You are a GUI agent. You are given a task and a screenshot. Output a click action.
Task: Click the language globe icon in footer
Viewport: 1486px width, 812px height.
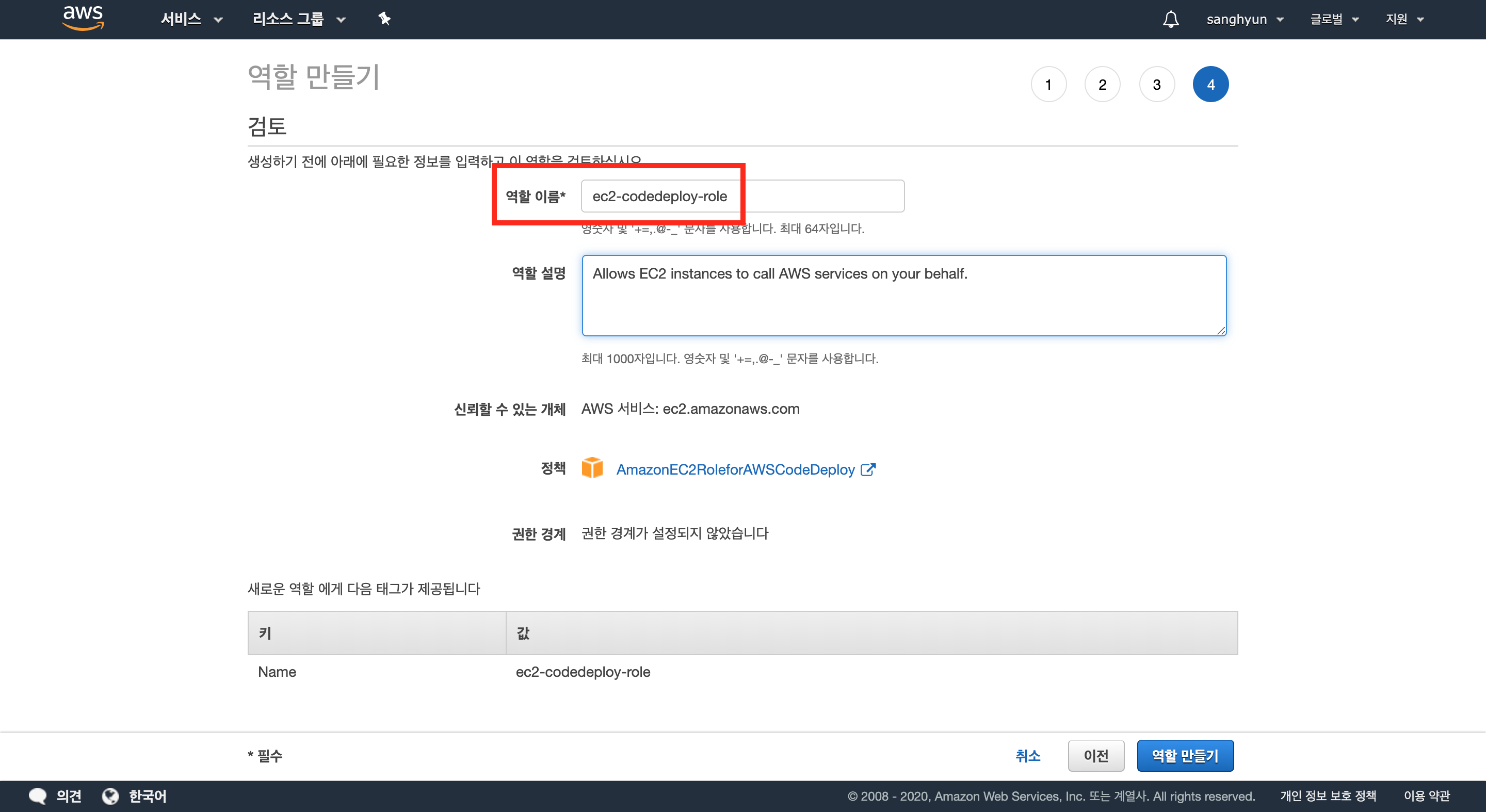pyautogui.click(x=110, y=796)
